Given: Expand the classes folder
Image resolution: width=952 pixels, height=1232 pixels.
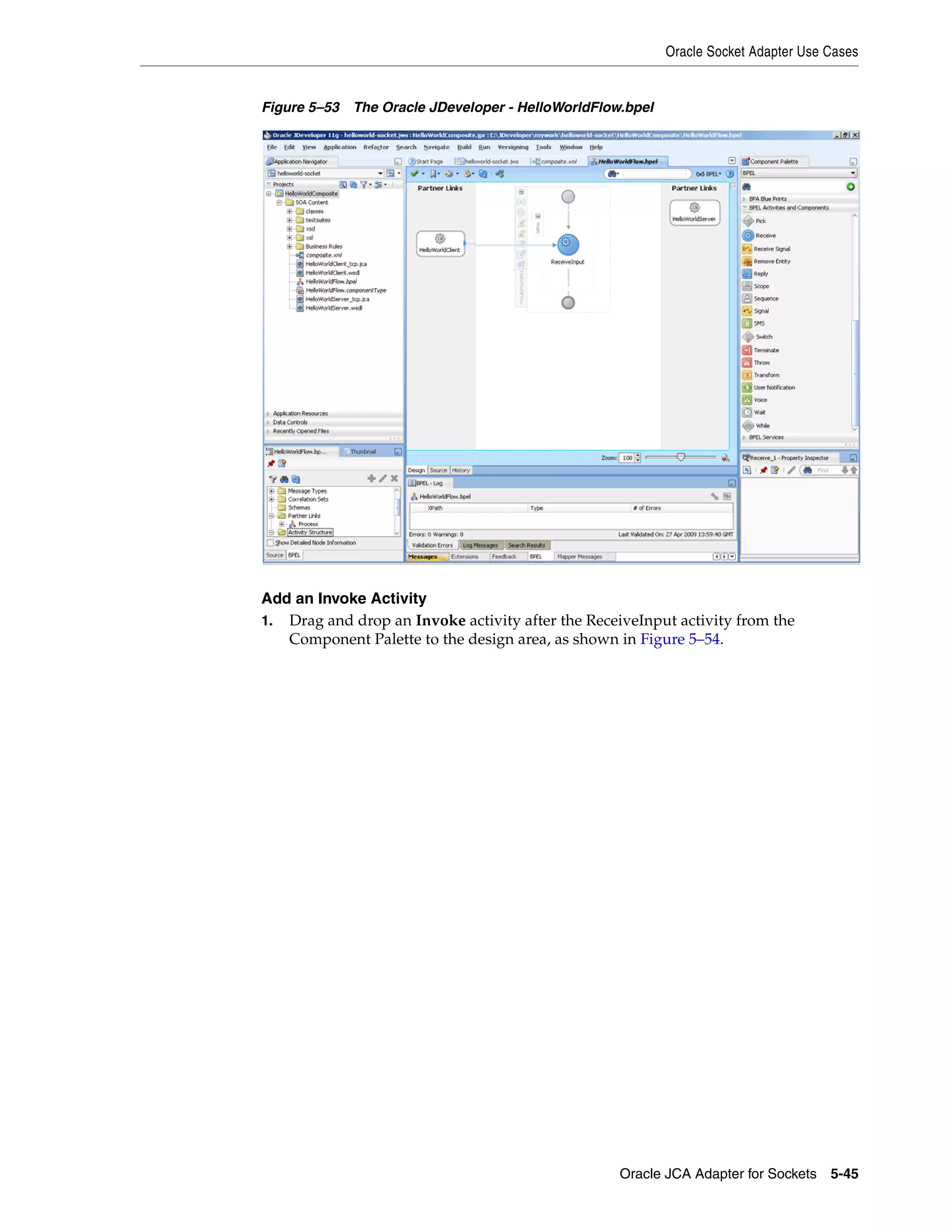Looking at the screenshot, I should pos(289,212).
